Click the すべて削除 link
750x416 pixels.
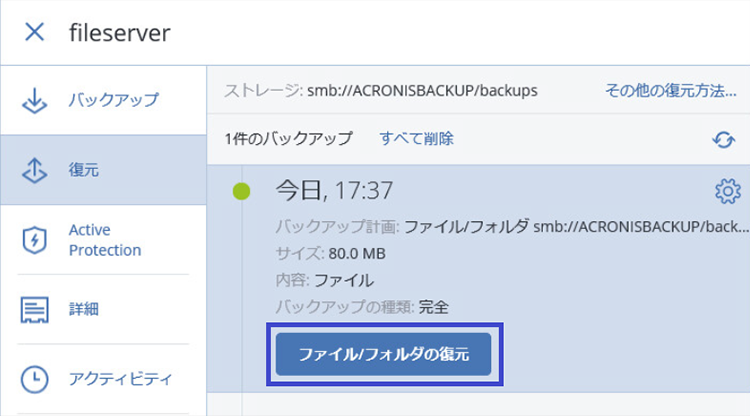point(416,138)
